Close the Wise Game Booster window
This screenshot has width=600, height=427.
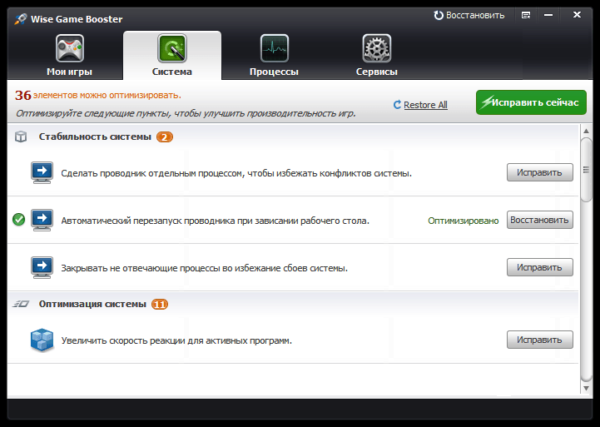577,15
